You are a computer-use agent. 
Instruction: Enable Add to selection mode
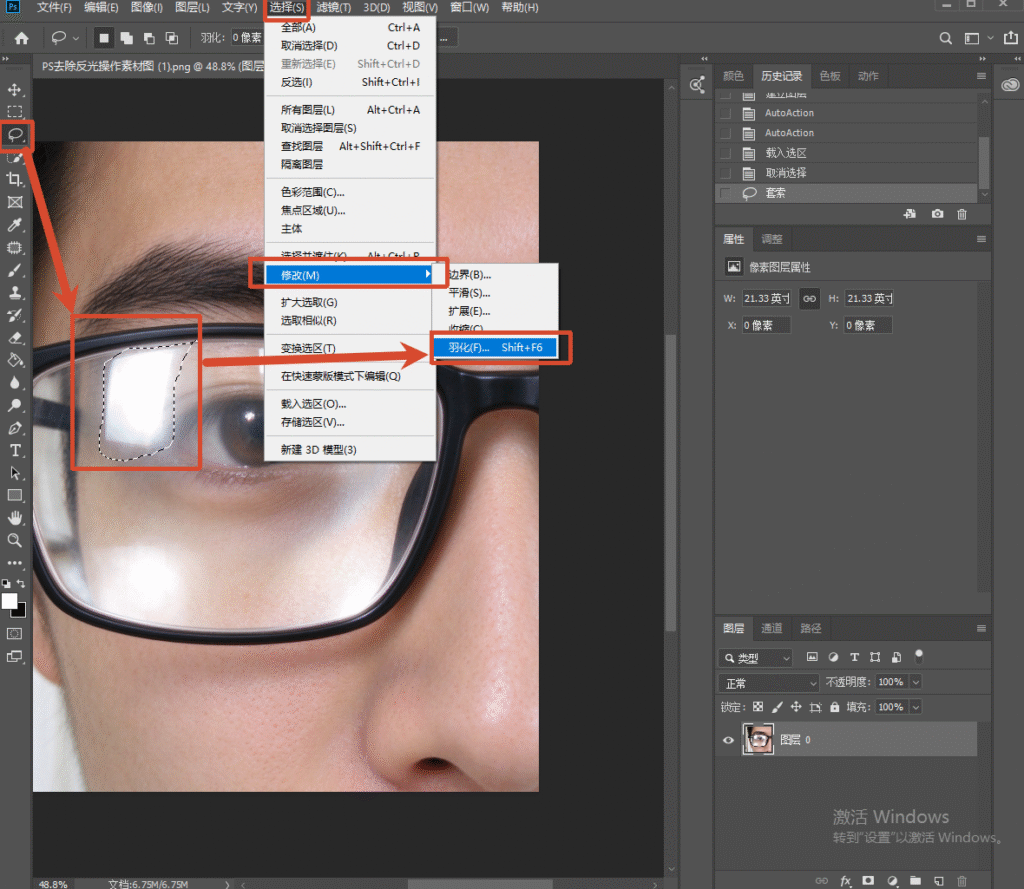(127, 39)
